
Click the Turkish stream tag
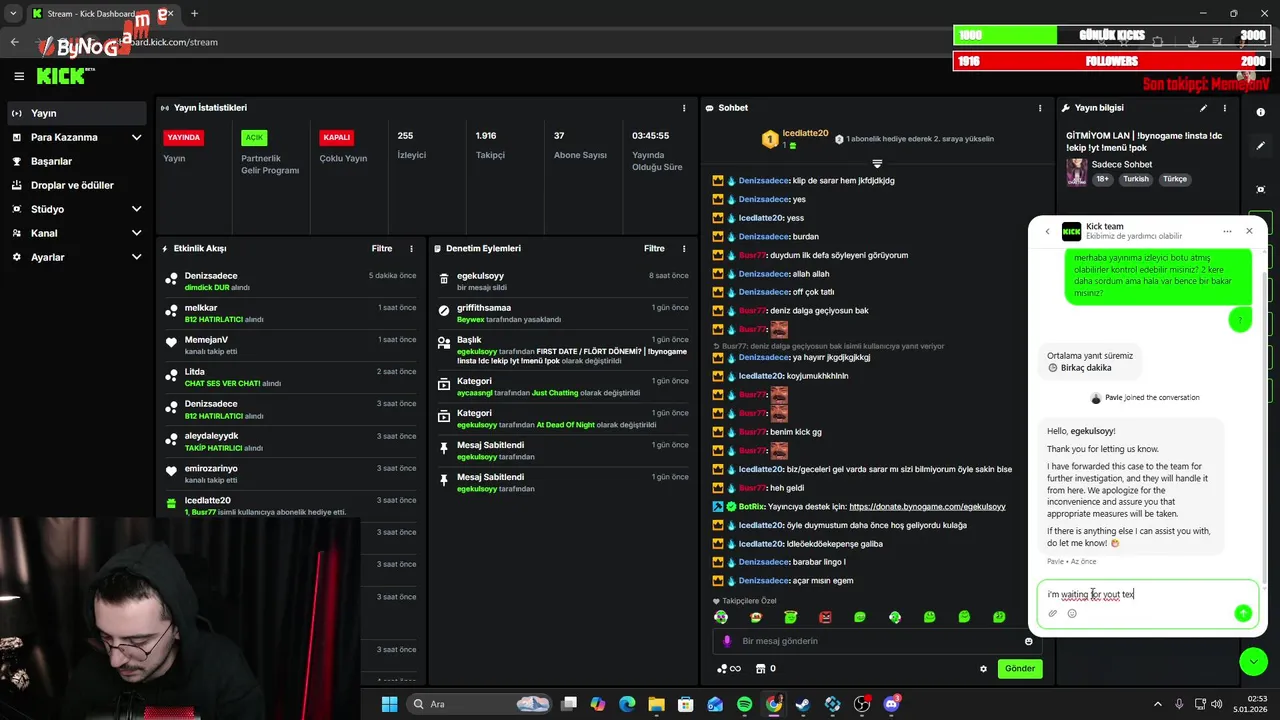click(x=1136, y=179)
